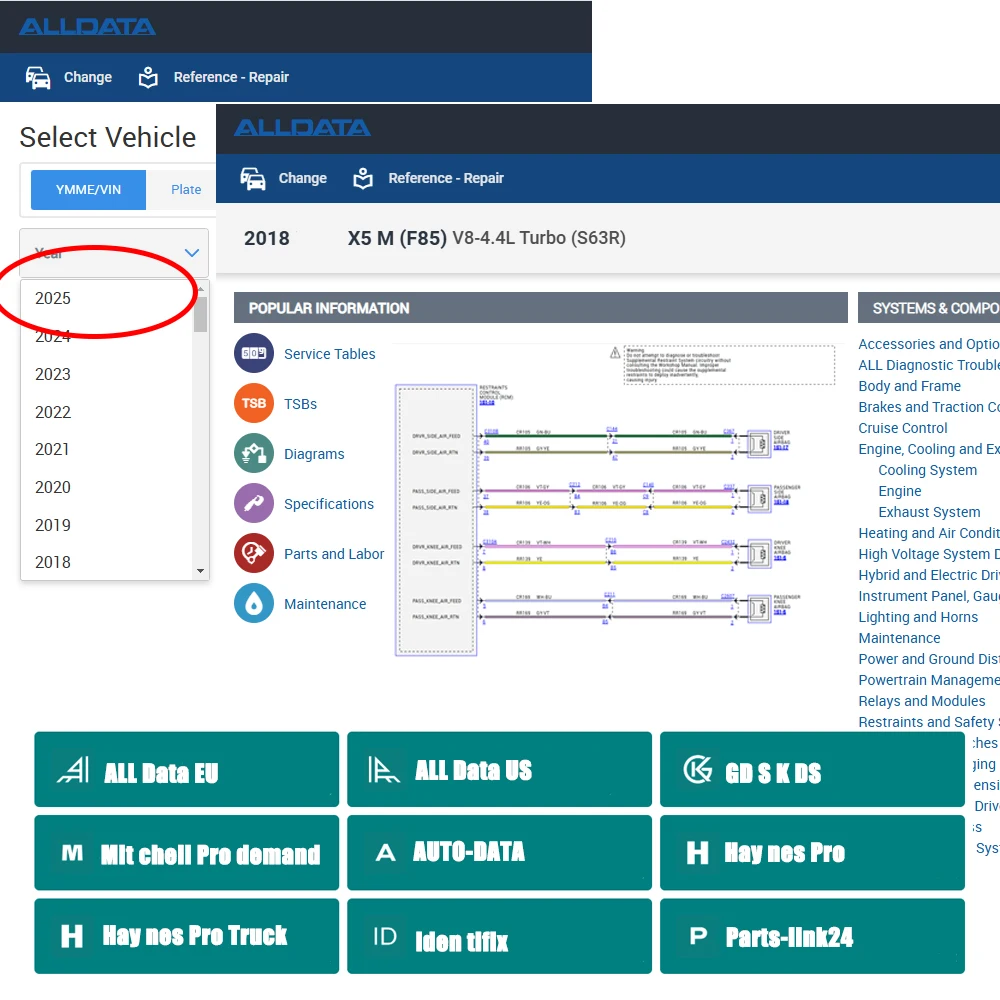Click the AUTO-DATA button

(499, 853)
